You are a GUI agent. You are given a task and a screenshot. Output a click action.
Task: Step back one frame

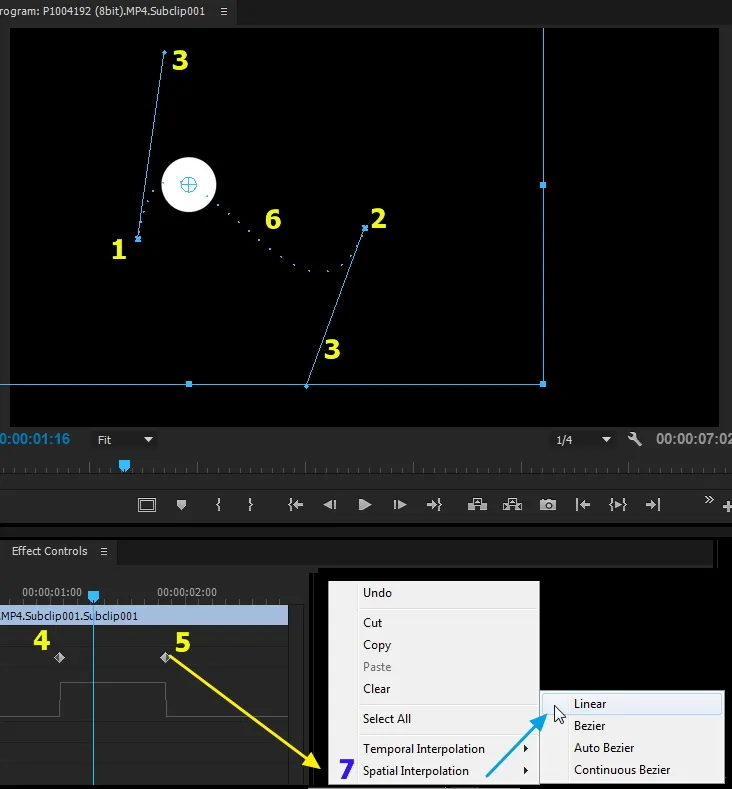(x=330, y=505)
